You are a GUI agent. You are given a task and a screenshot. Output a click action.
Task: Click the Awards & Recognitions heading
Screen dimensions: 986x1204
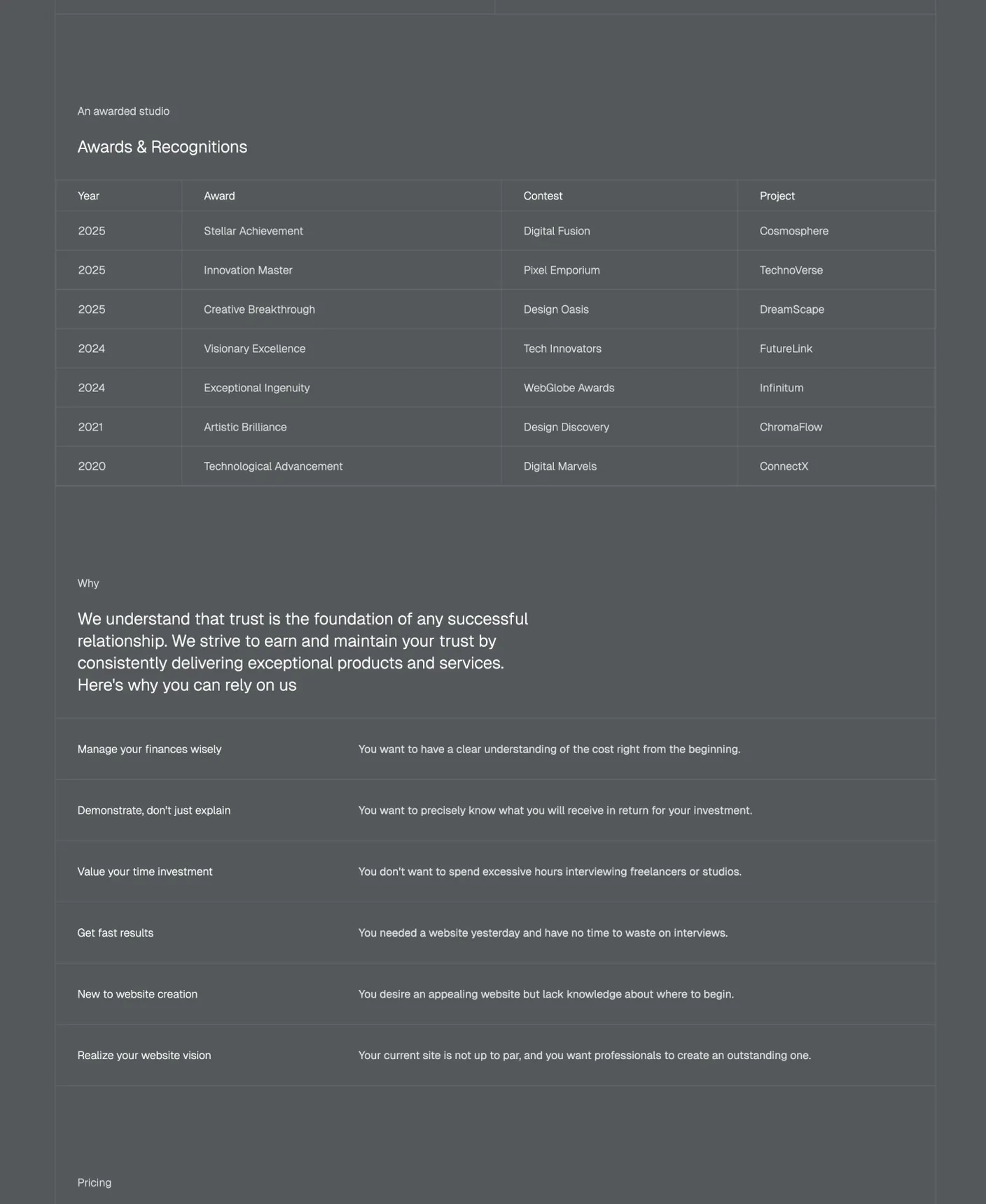(x=162, y=147)
